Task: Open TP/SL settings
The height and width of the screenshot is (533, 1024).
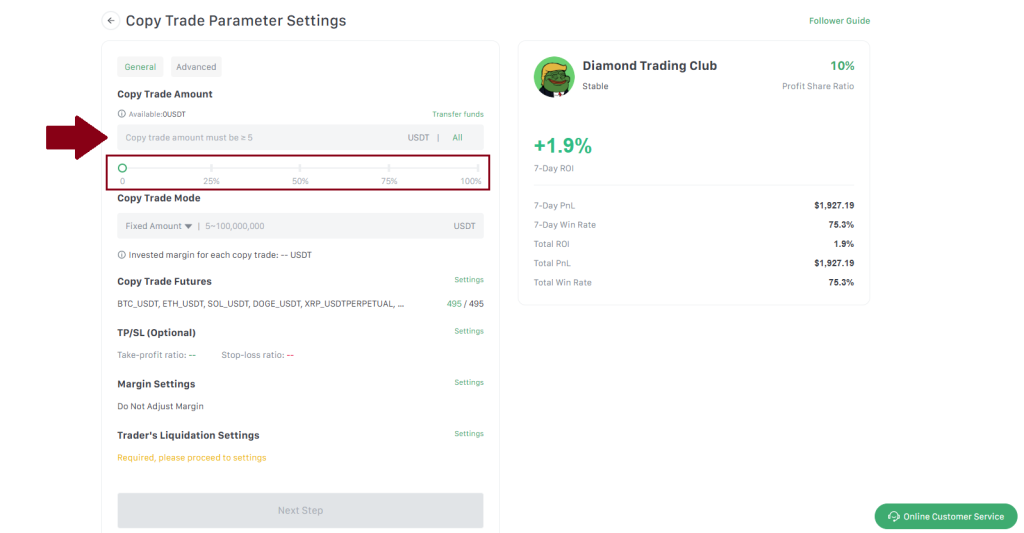Action: [468, 331]
